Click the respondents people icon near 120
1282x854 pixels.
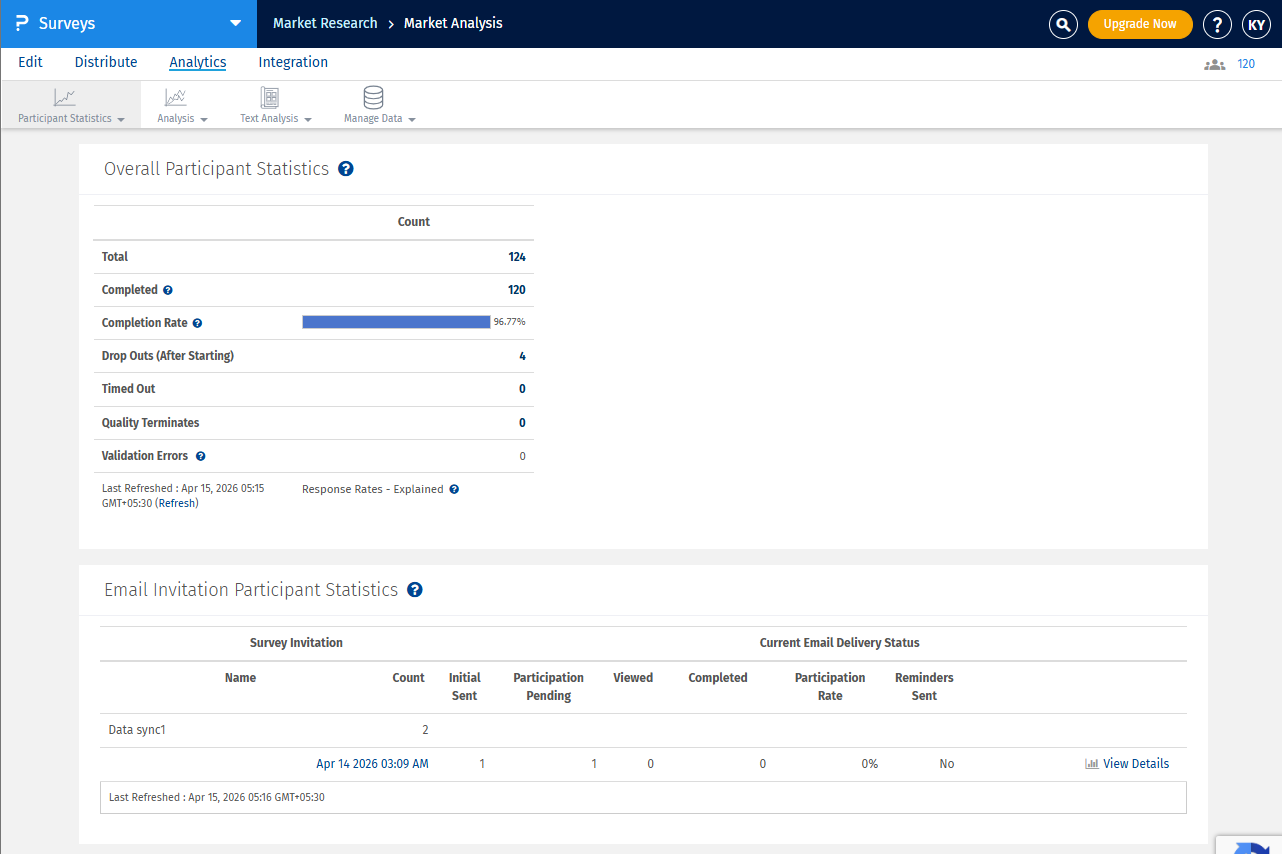[1214, 64]
